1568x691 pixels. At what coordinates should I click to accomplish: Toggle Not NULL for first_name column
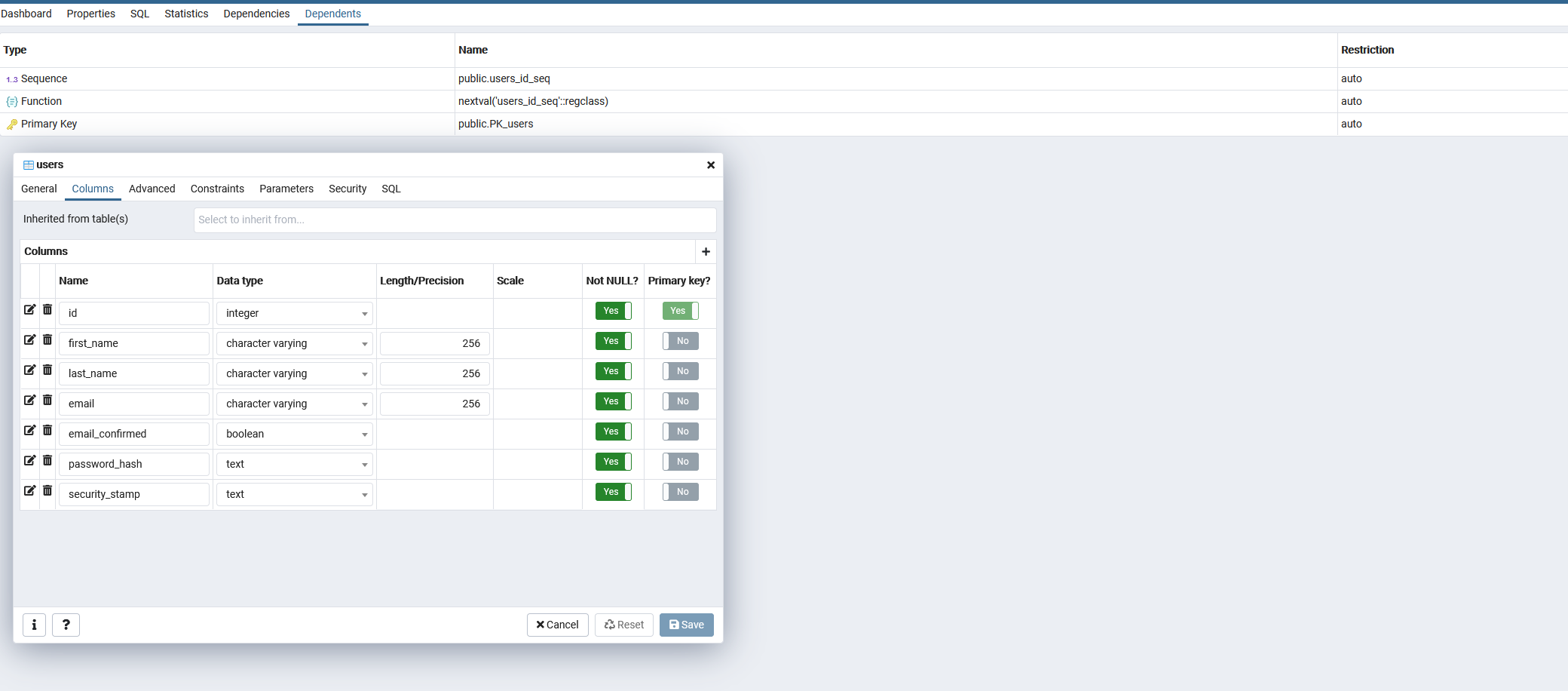614,341
